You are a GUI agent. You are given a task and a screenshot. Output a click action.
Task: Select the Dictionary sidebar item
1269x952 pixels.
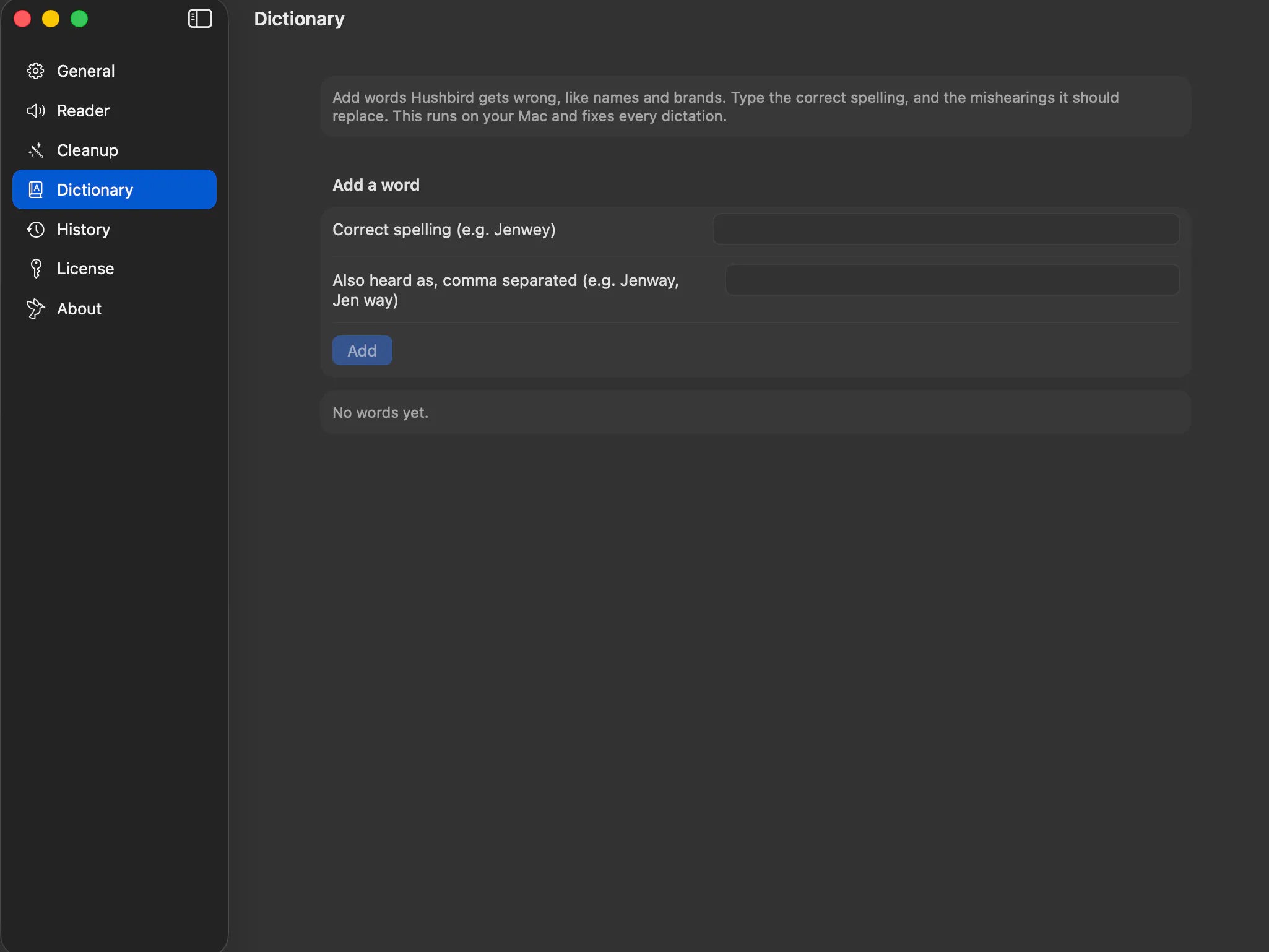click(x=115, y=189)
